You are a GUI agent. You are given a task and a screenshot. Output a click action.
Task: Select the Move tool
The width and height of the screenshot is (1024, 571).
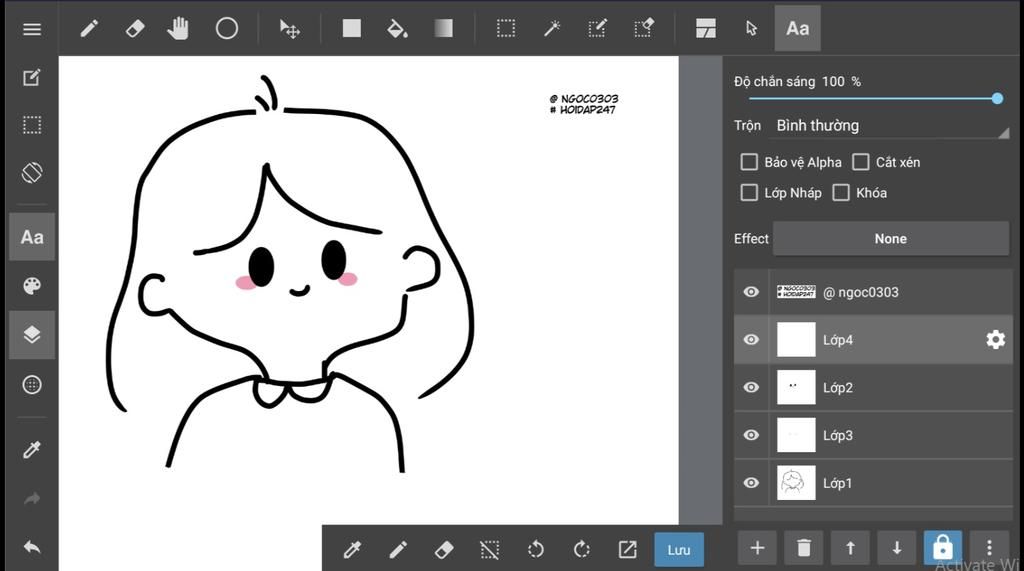click(289, 29)
